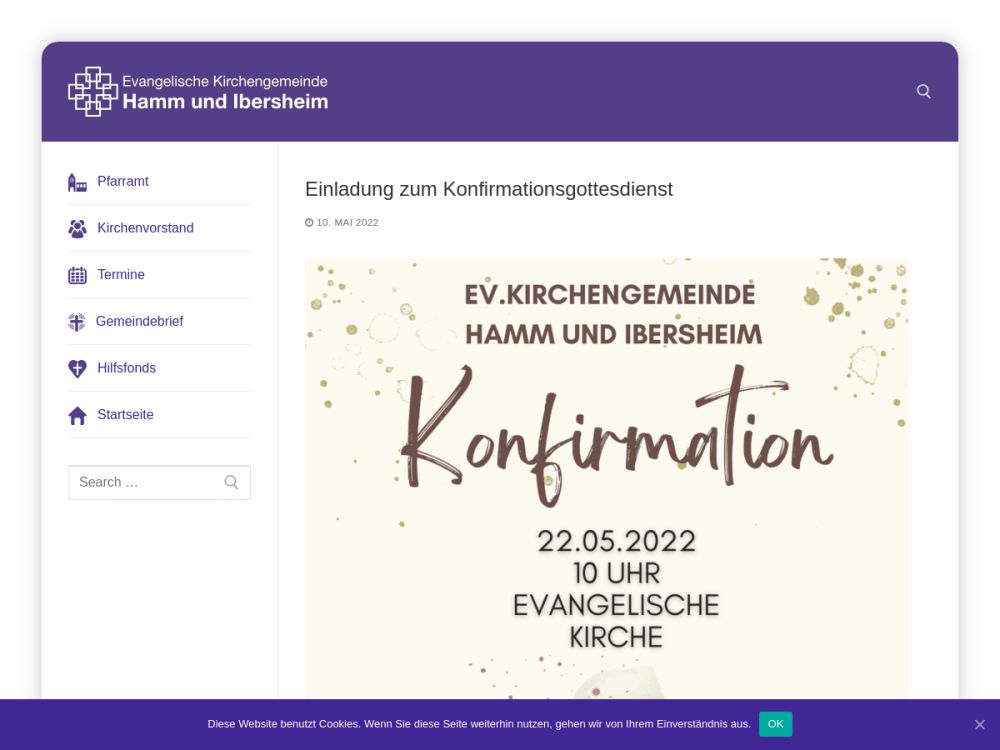The height and width of the screenshot is (750, 1000).
Task: Click the heart icon beside Hilfsfonds
Action: click(77, 368)
